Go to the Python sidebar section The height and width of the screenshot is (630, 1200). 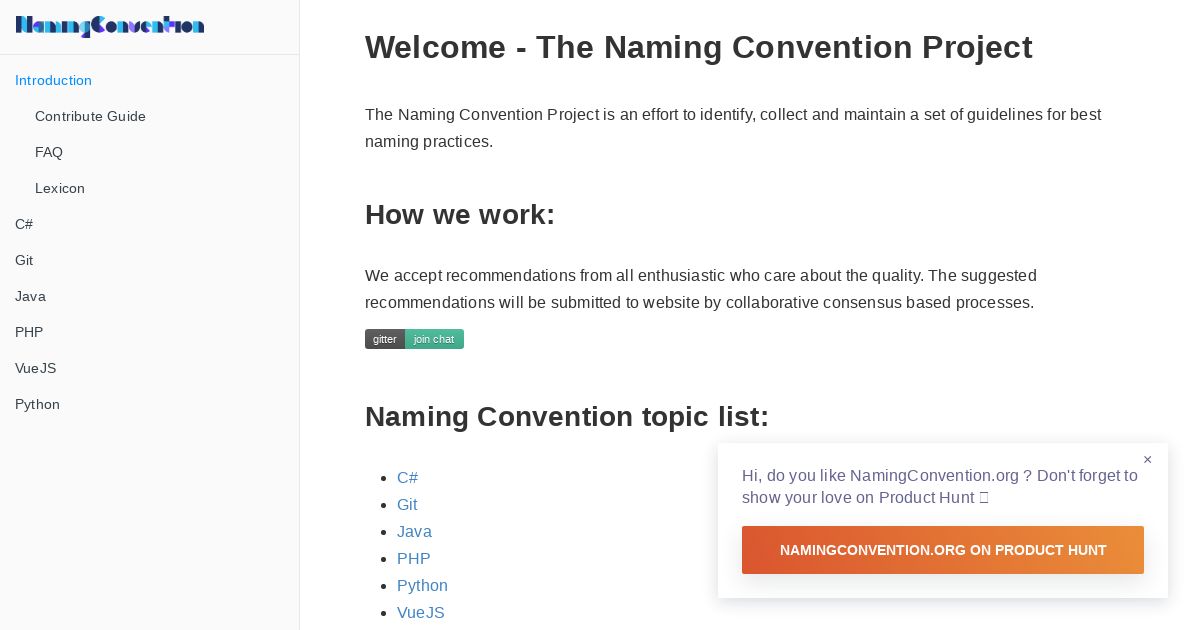(x=37, y=404)
